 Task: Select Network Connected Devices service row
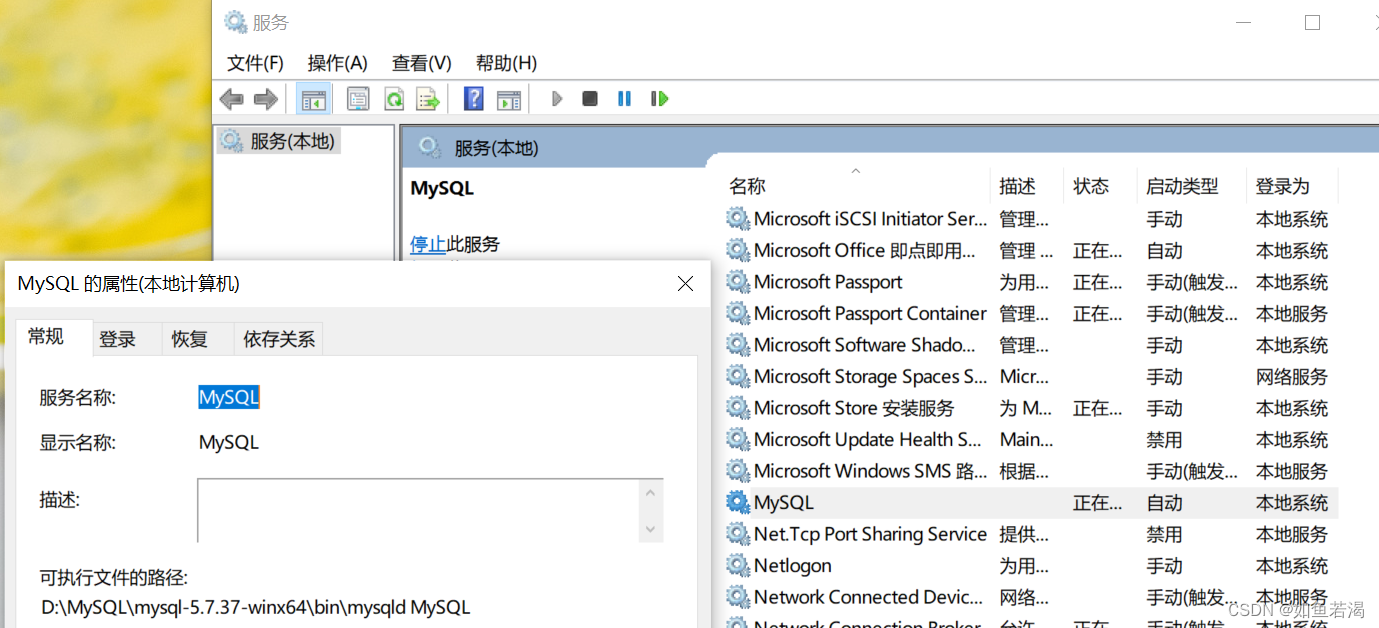(1030, 597)
